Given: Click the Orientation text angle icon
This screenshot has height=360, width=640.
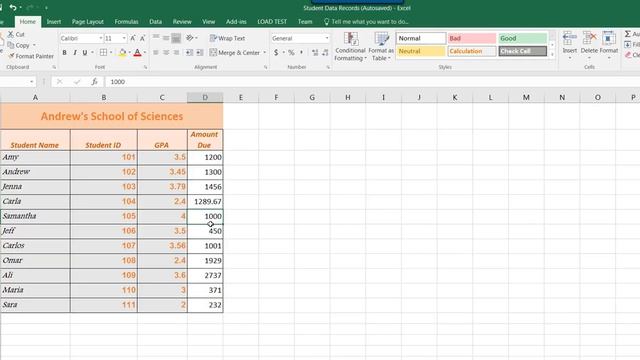Looking at the screenshot, I should pos(190,38).
